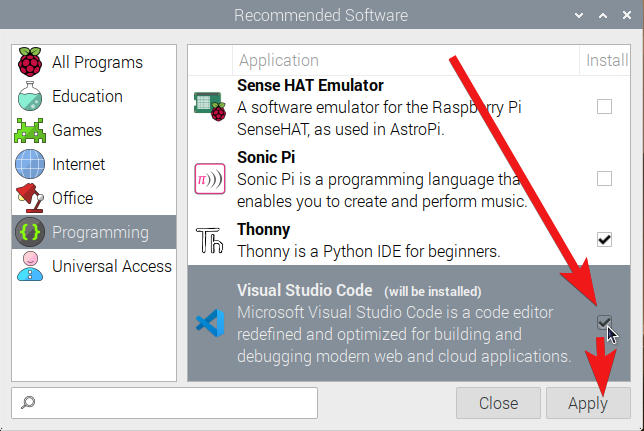Screen dimensions: 644x431
Task: Click the Install column header
Action: click(x=605, y=60)
